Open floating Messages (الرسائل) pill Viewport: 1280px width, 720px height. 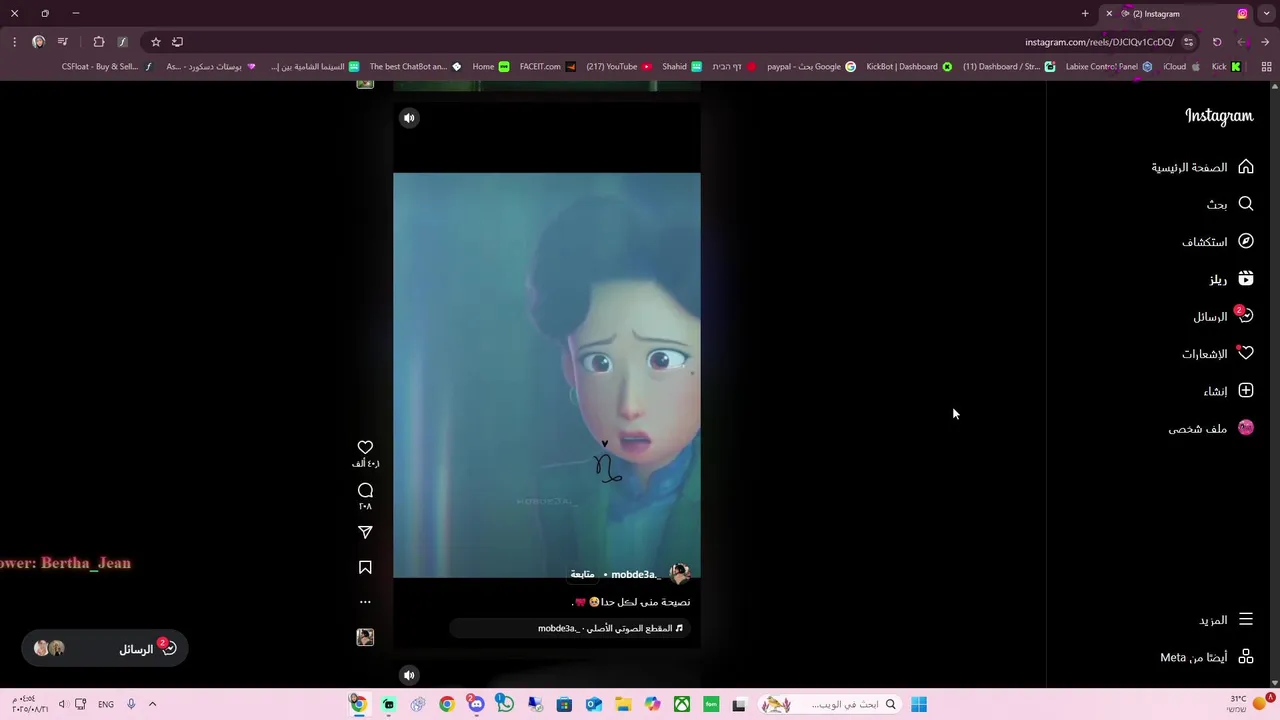pos(105,649)
